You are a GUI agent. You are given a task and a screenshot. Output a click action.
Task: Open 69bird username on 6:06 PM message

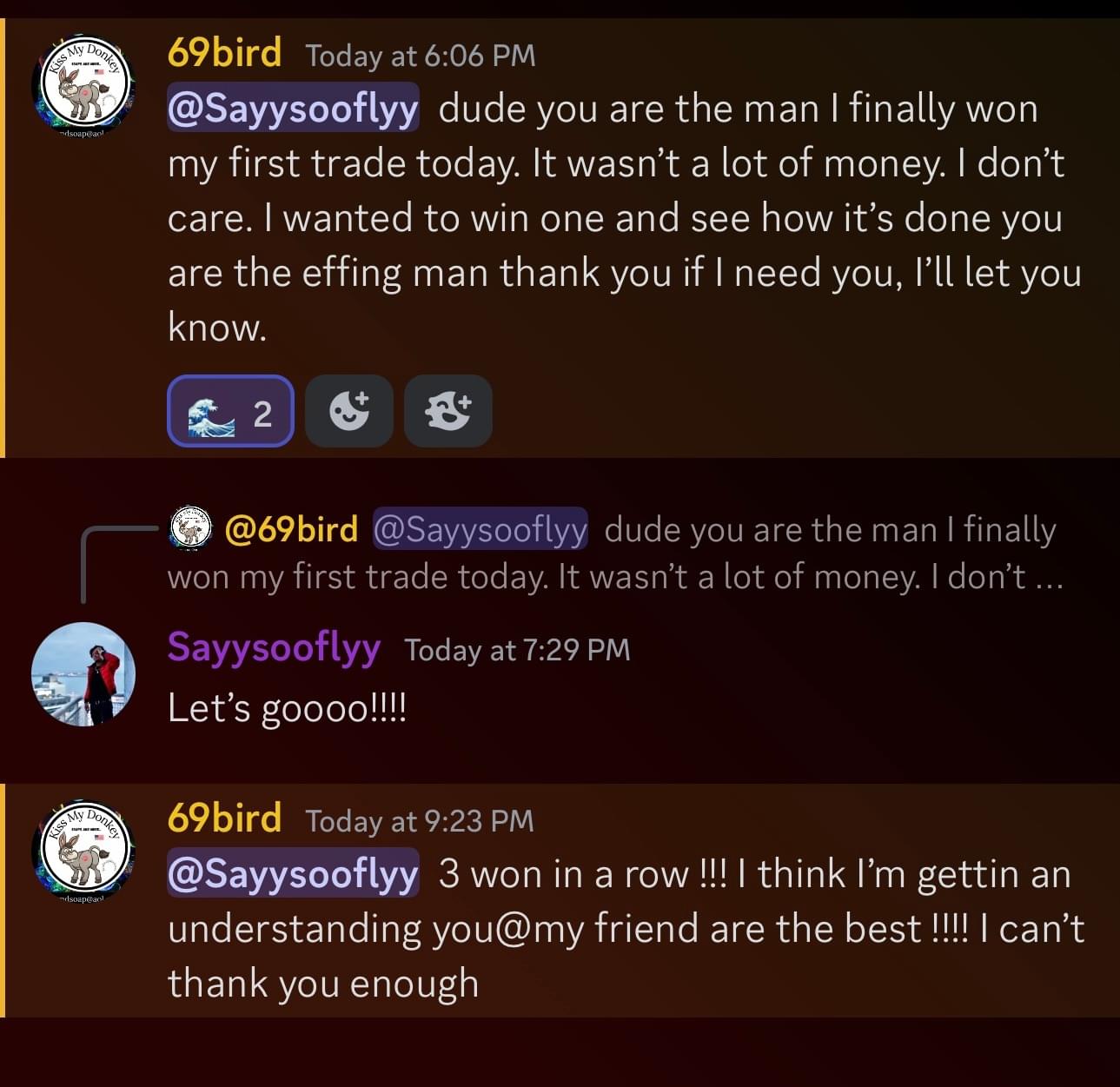pos(225,53)
